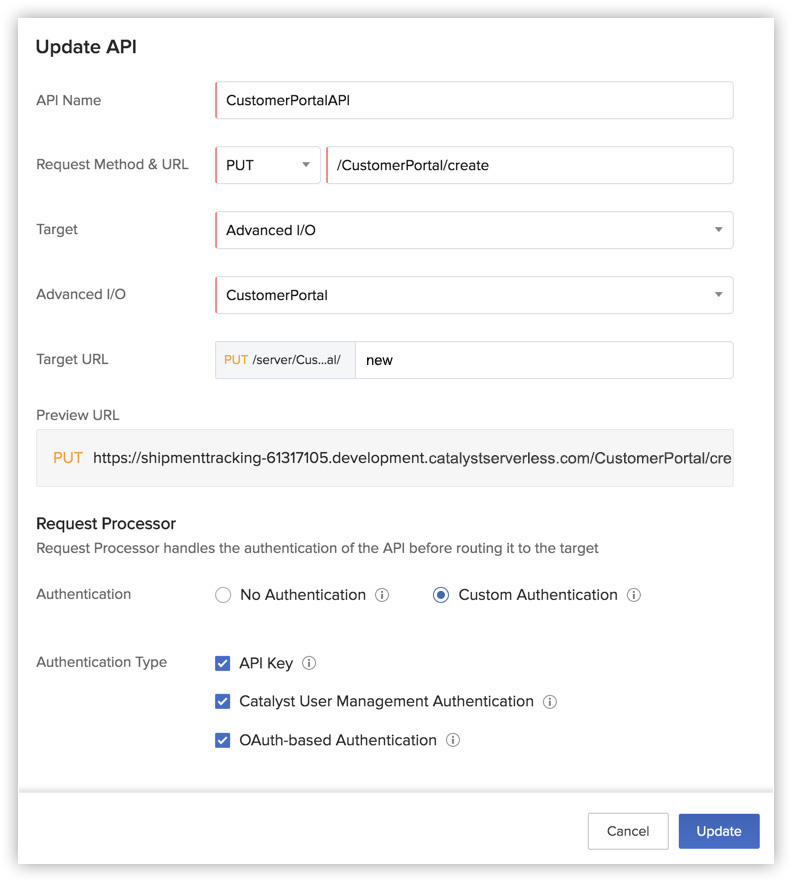This screenshot has height=882, width=792.
Task: Select the No Authentication radio button
Action: tap(223, 595)
